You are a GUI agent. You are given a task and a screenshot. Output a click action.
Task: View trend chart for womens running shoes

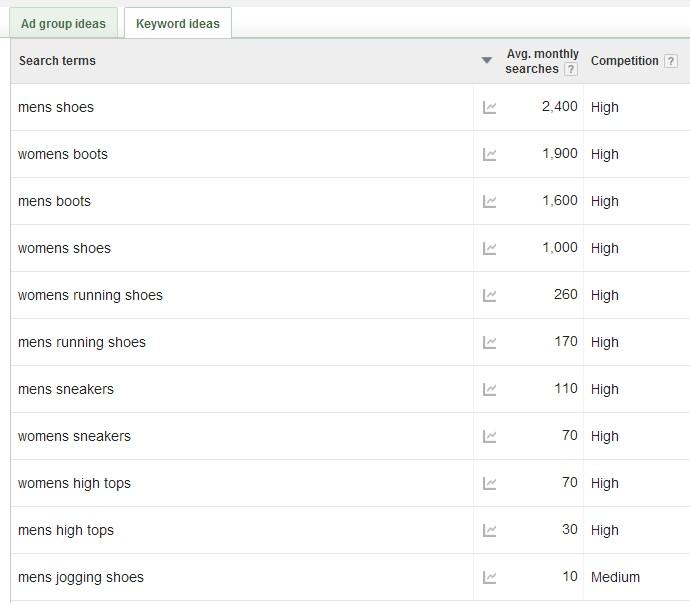tap(489, 296)
